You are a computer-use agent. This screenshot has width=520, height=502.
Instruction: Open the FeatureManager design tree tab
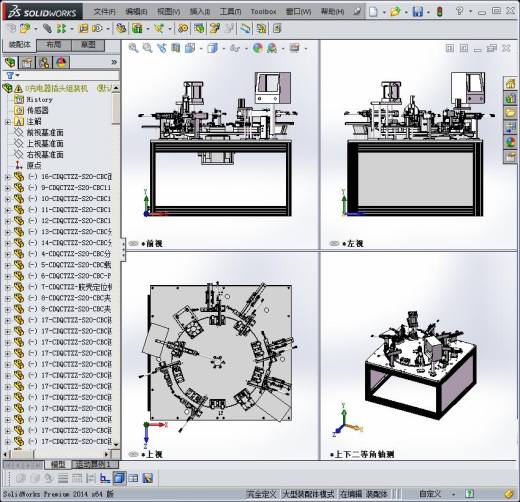click(10, 62)
